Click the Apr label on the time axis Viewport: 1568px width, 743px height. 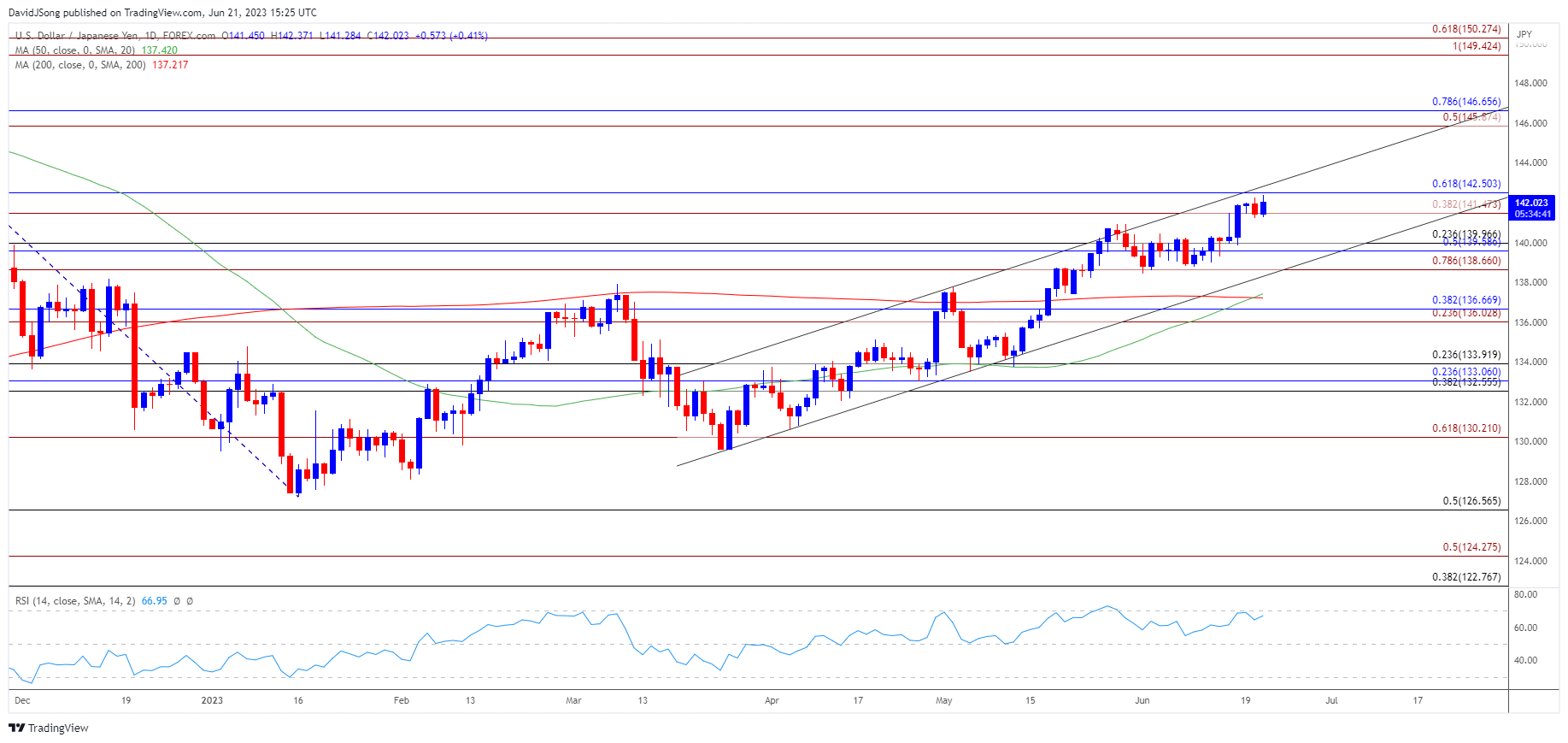pos(772,700)
